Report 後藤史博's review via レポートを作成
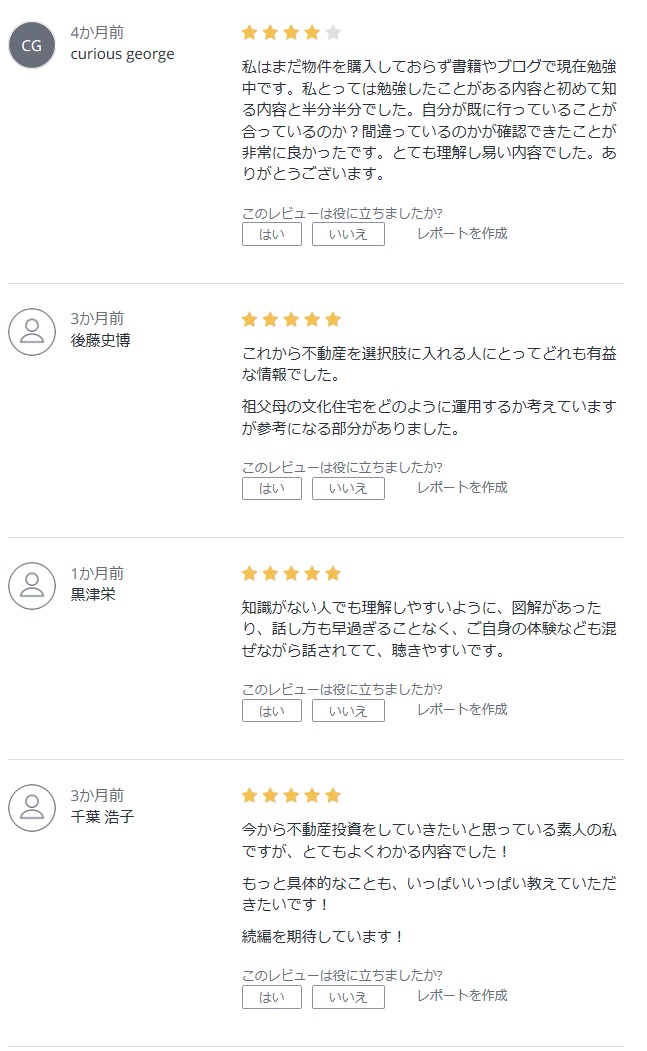Viewport: 647px width, 1051px height. tap(462, 487)
